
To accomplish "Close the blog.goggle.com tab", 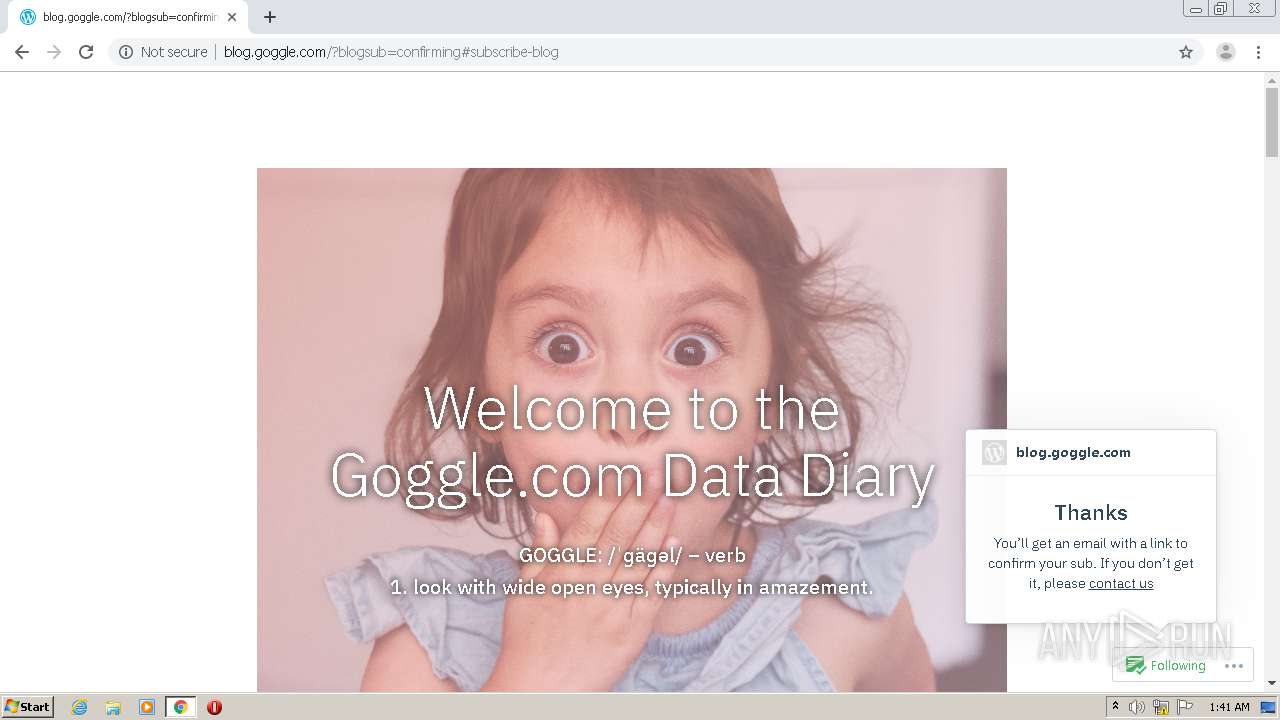I will [x=232, y=17].
